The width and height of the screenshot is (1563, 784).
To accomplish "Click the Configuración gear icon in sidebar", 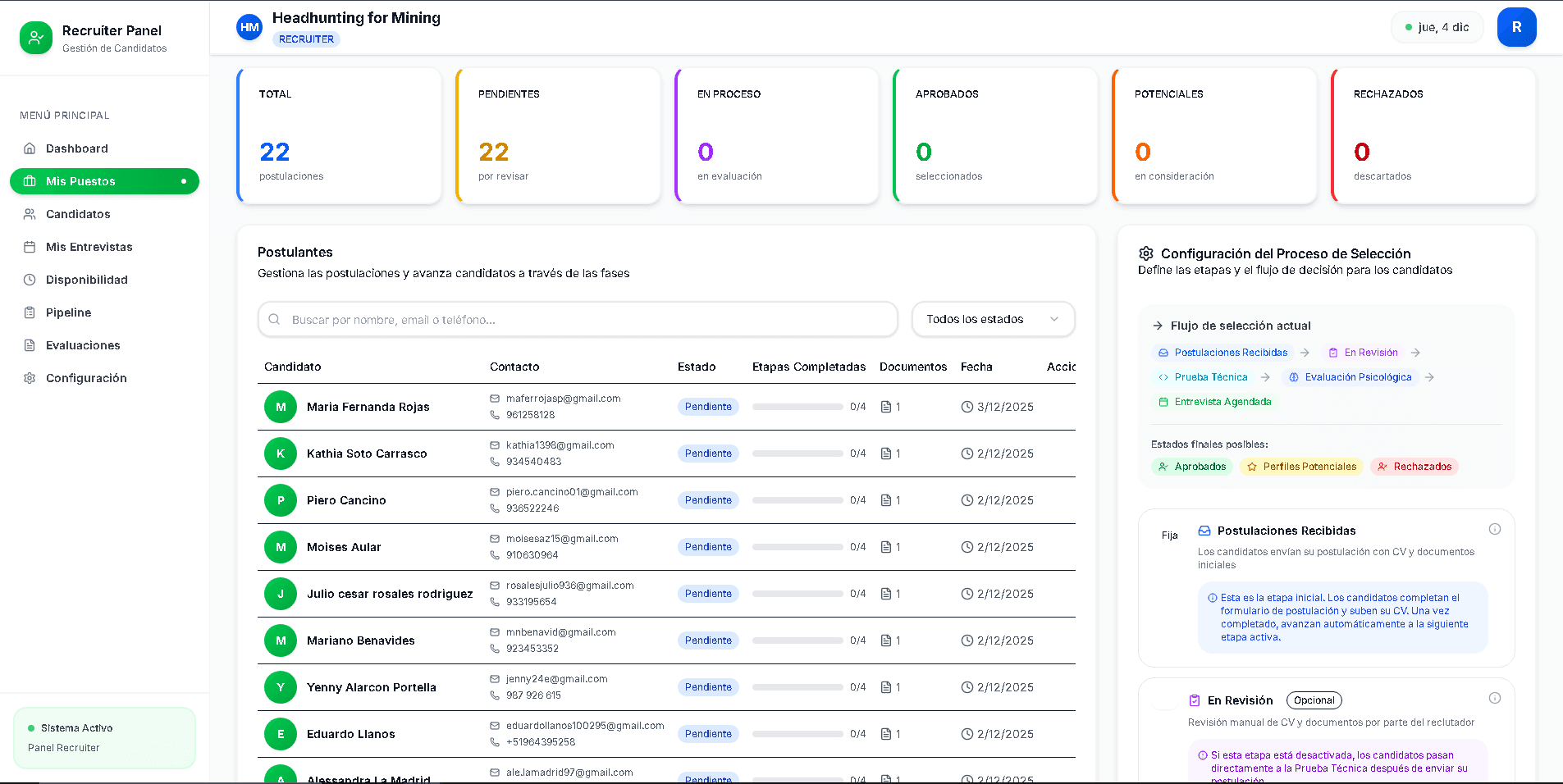I will coord(30,378).
